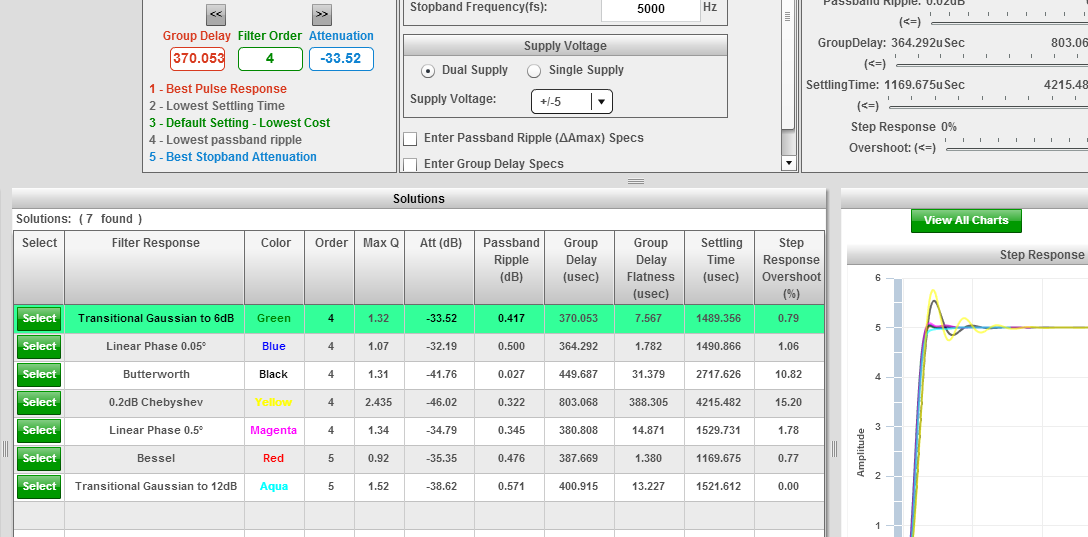Click the Stopband Frequency input field
The image size is (1088, 537).
click(649, 9)
